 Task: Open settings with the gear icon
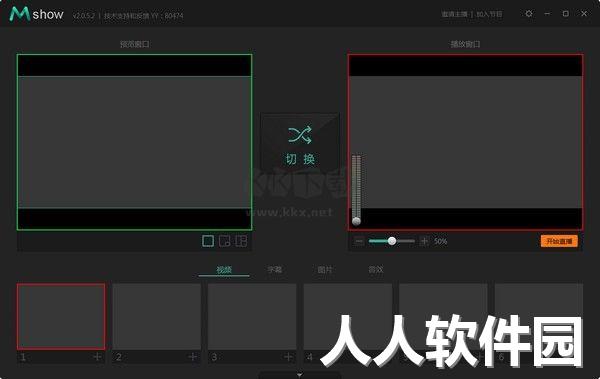pyautogui.click(x=529, y=14)
